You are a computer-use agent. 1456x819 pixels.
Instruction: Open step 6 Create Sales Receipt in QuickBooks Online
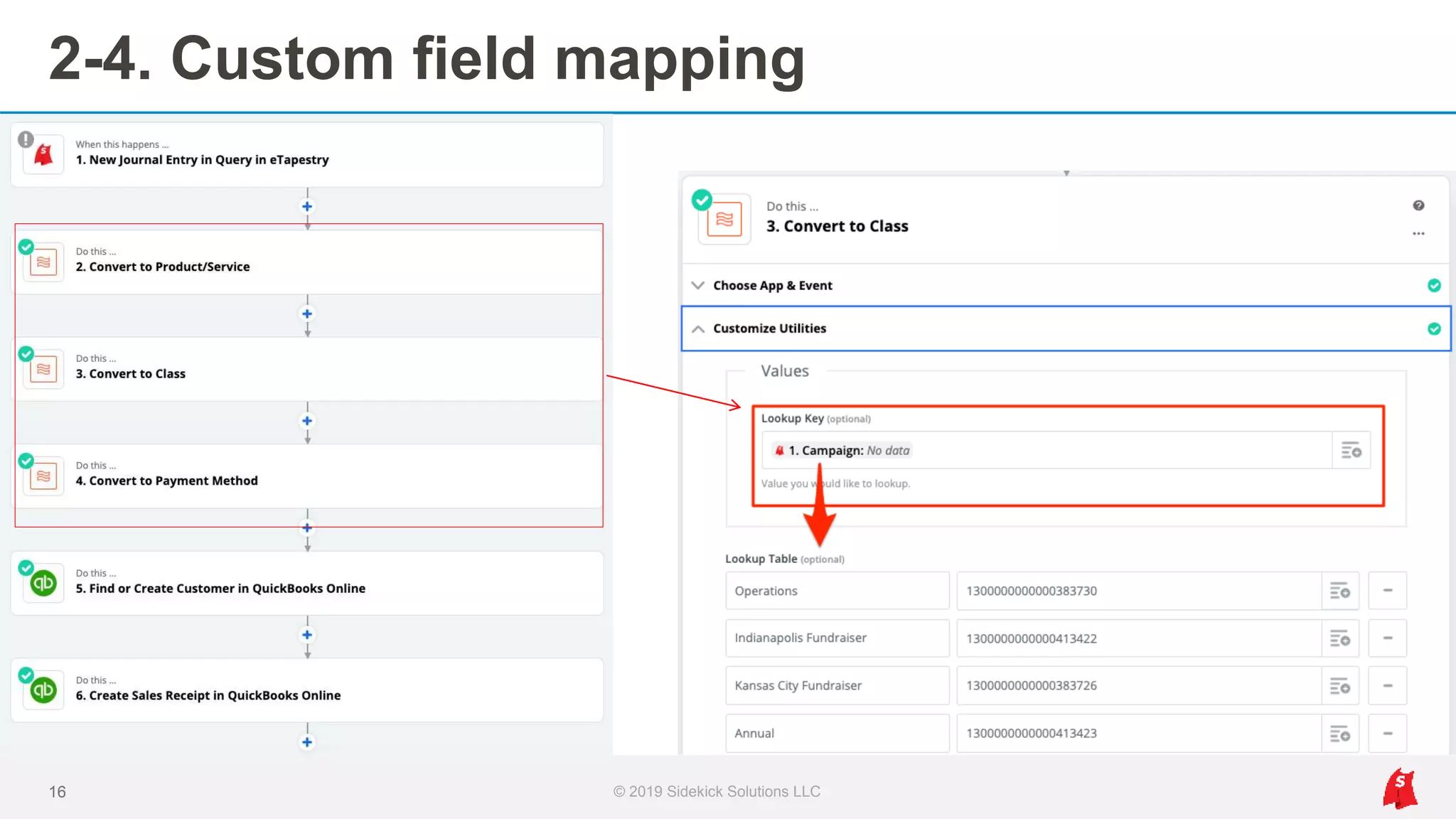tap(307, 690)
